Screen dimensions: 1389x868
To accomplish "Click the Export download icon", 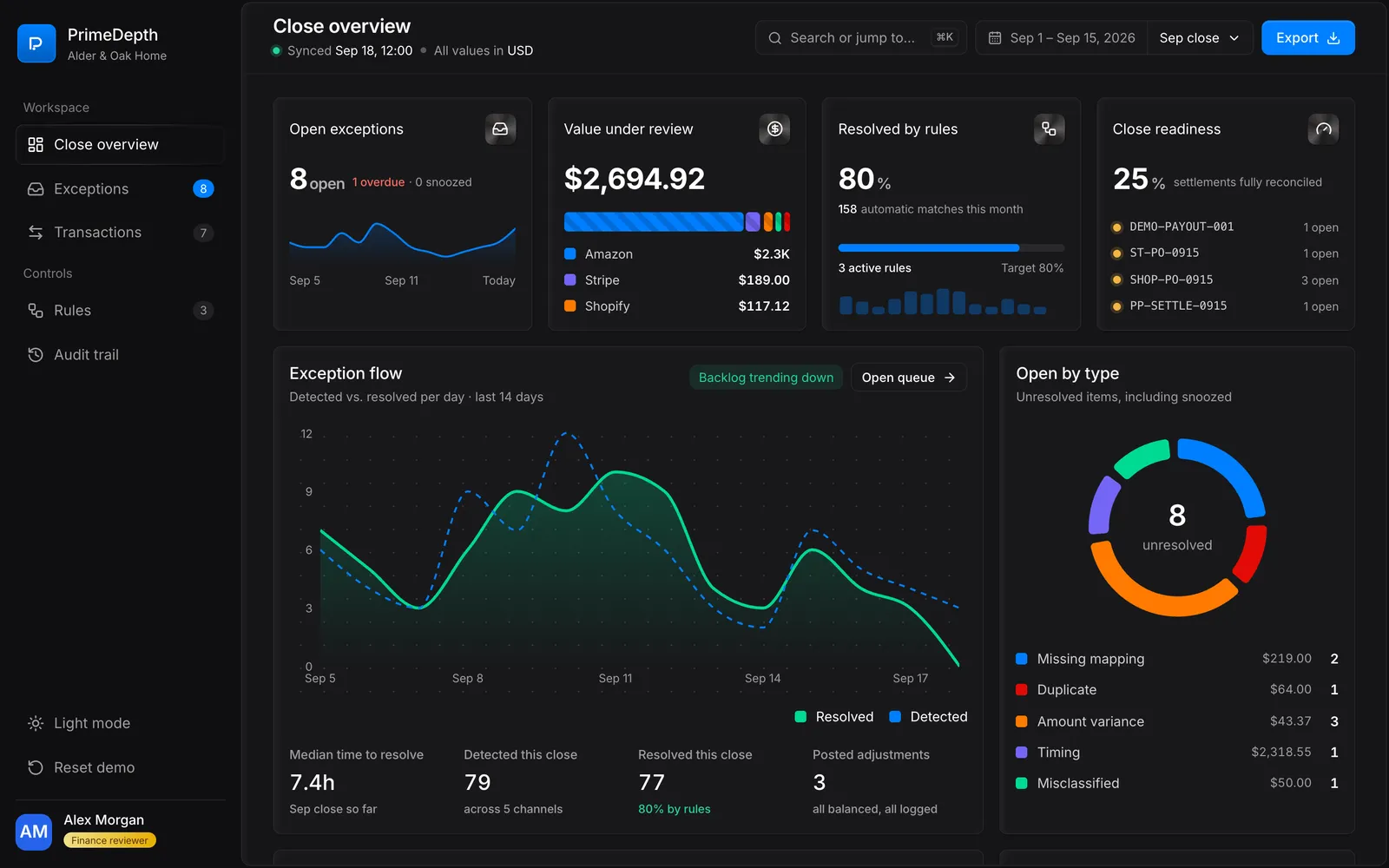I will 1334,38.
